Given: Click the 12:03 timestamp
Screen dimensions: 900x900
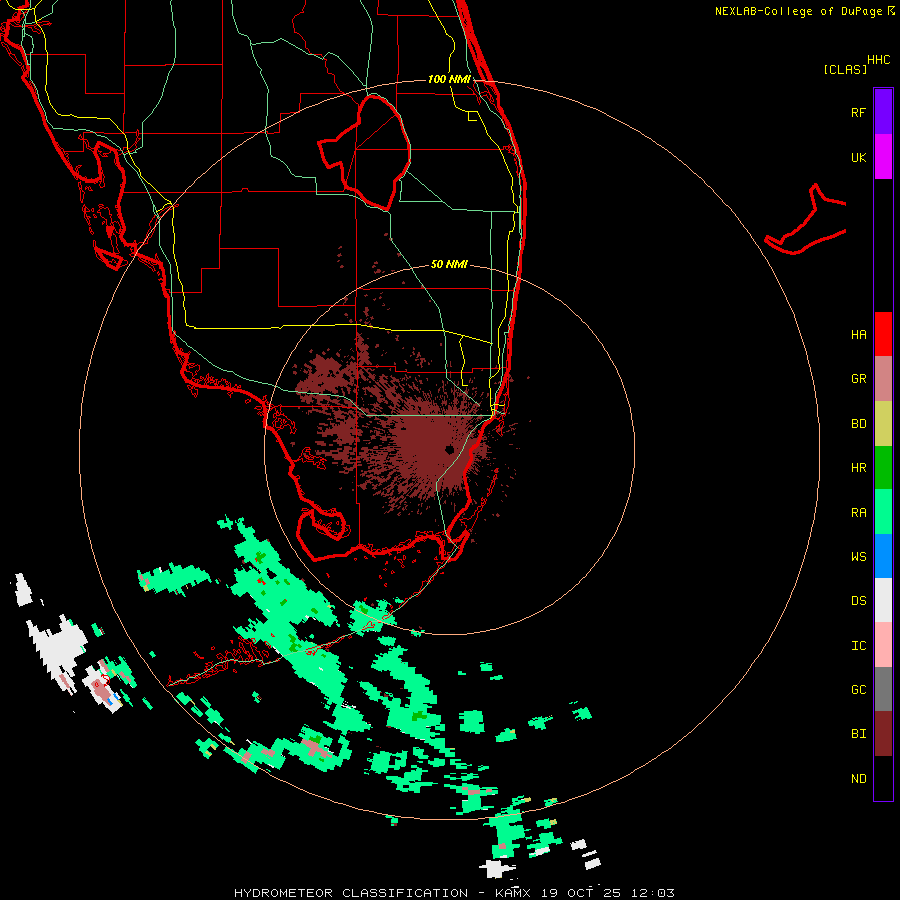Looking at the screenshot, I should pos(653,893).
